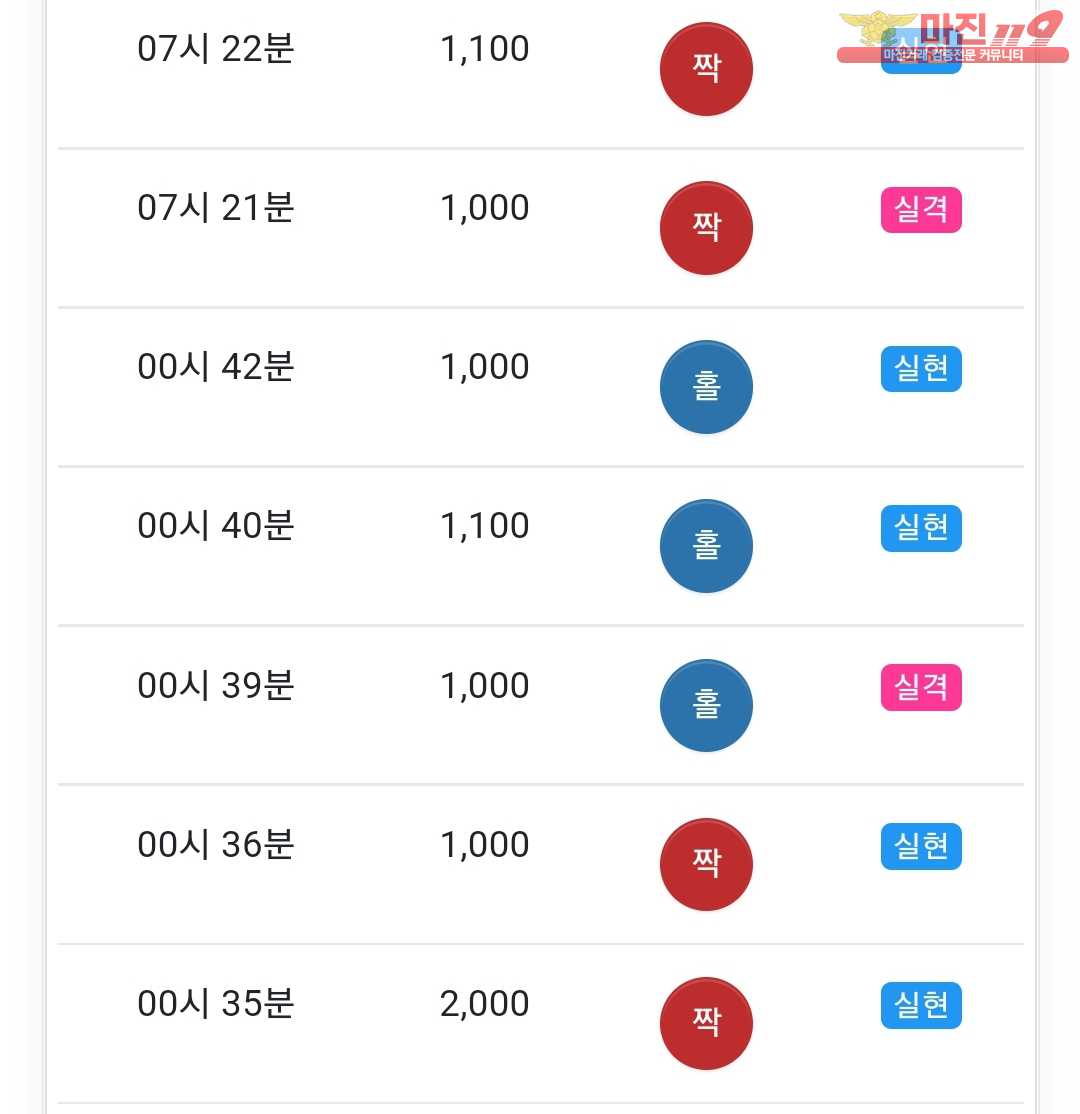Tap the 실현 badge in 00시 40분 row
Image resolution: width=1080 pixels, height=1114 pixels.
point(921,528)
